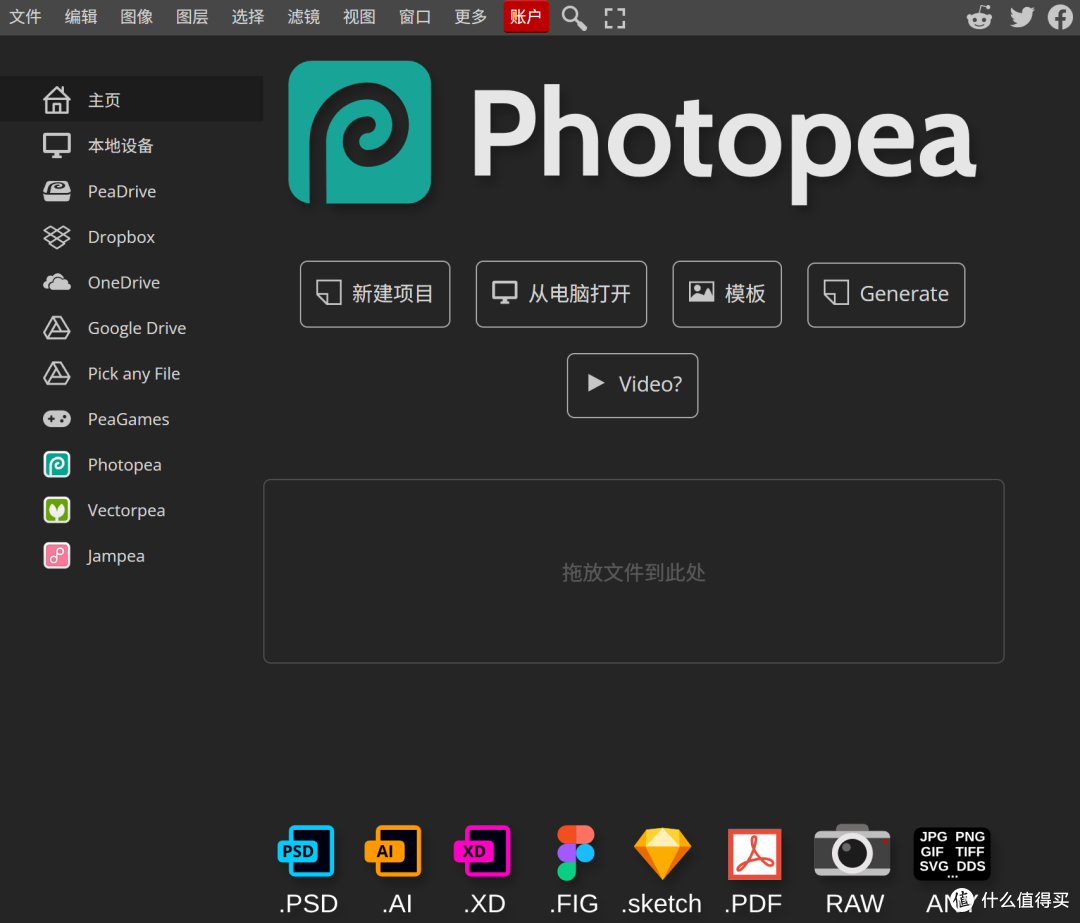Click the PeaGames gamepad icon
Image resolution: width=1080 pixels, height=923 pixels.
tap(56, 419)
